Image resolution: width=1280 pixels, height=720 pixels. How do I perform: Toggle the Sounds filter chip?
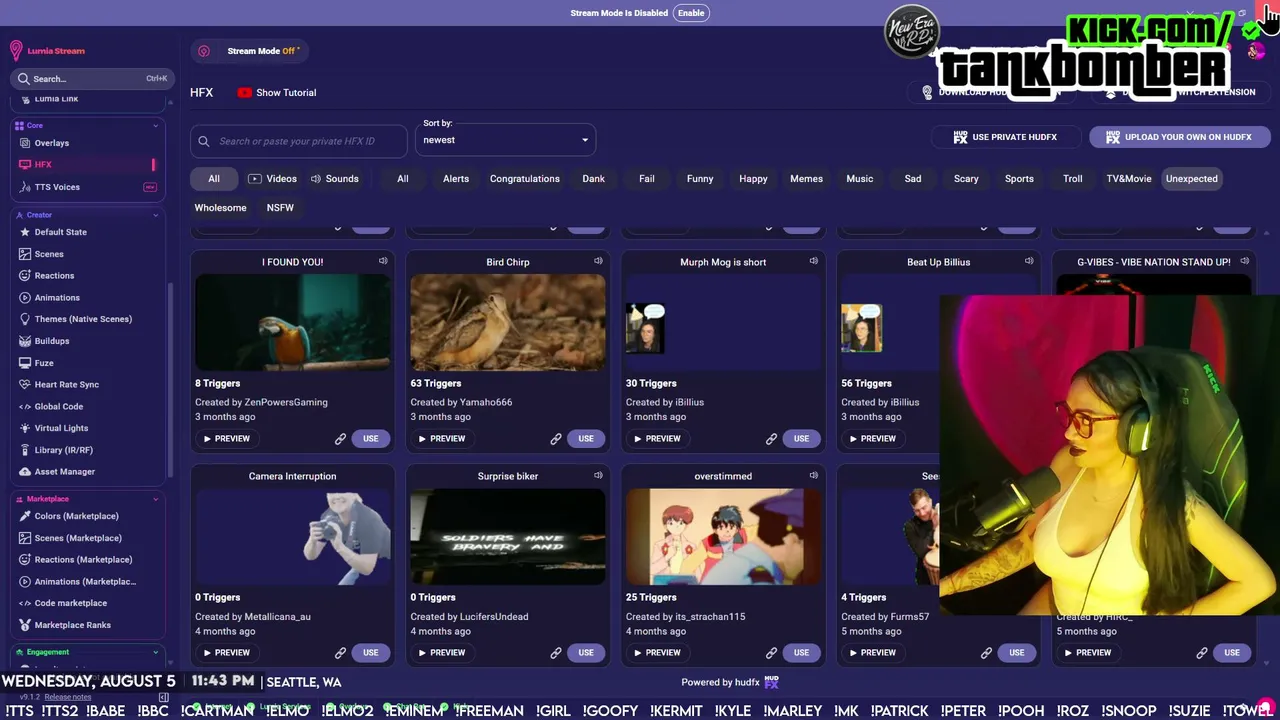point(335,179)
